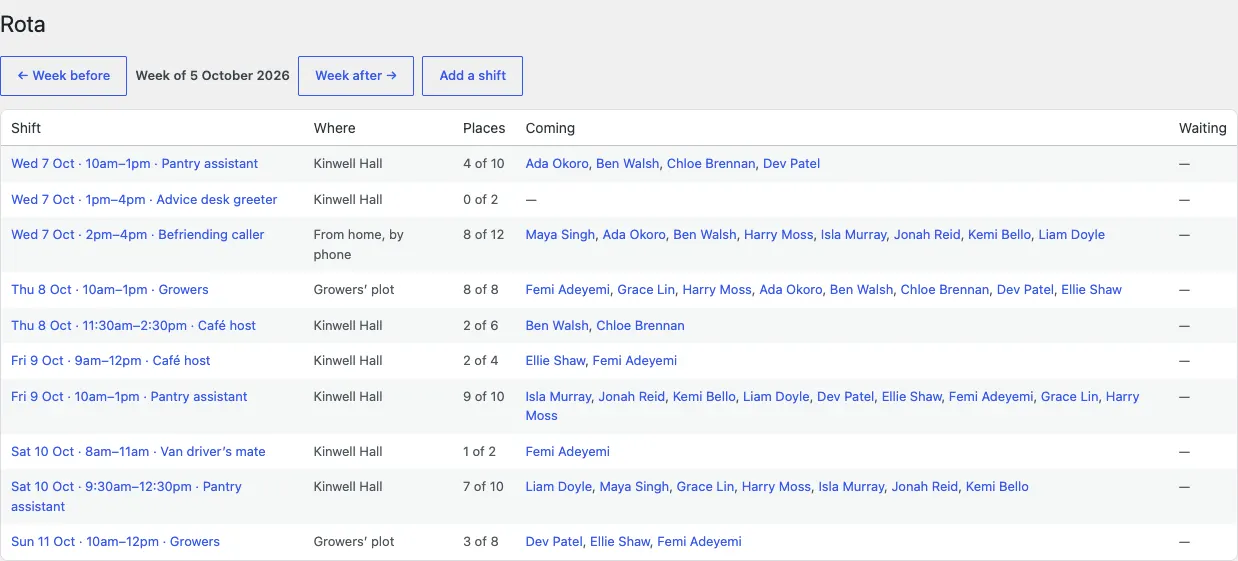Screen dimensions: 1238x561
Task: Open Wed 7 Oct Befriending caller shift
Action: click(x=138, y=235)
